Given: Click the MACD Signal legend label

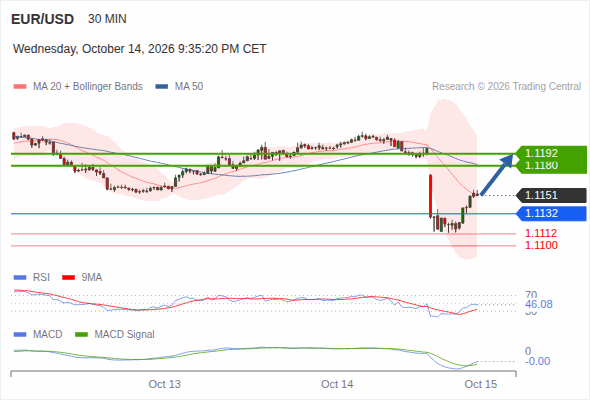Looking at the screenshot, I should click(125, 335).
